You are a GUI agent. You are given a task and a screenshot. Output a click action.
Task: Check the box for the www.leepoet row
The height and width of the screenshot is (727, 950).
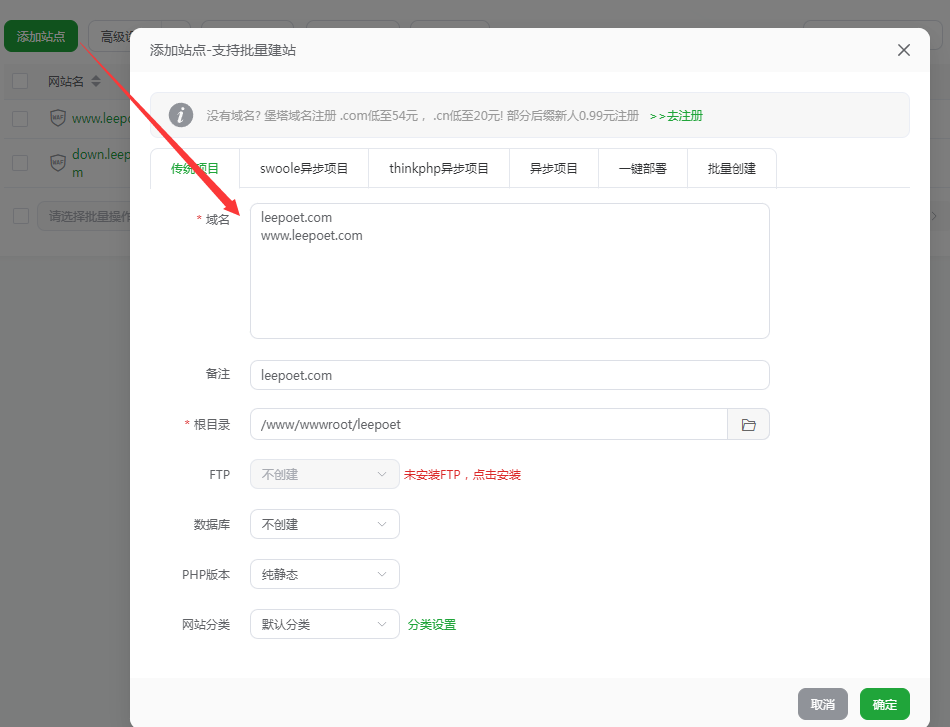click(20, 118)
